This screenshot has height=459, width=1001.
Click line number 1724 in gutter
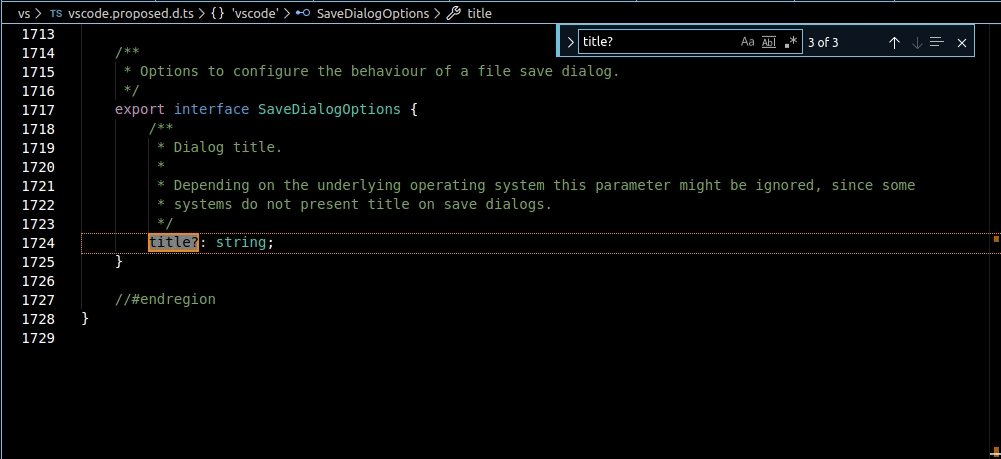tap(38, 243)
